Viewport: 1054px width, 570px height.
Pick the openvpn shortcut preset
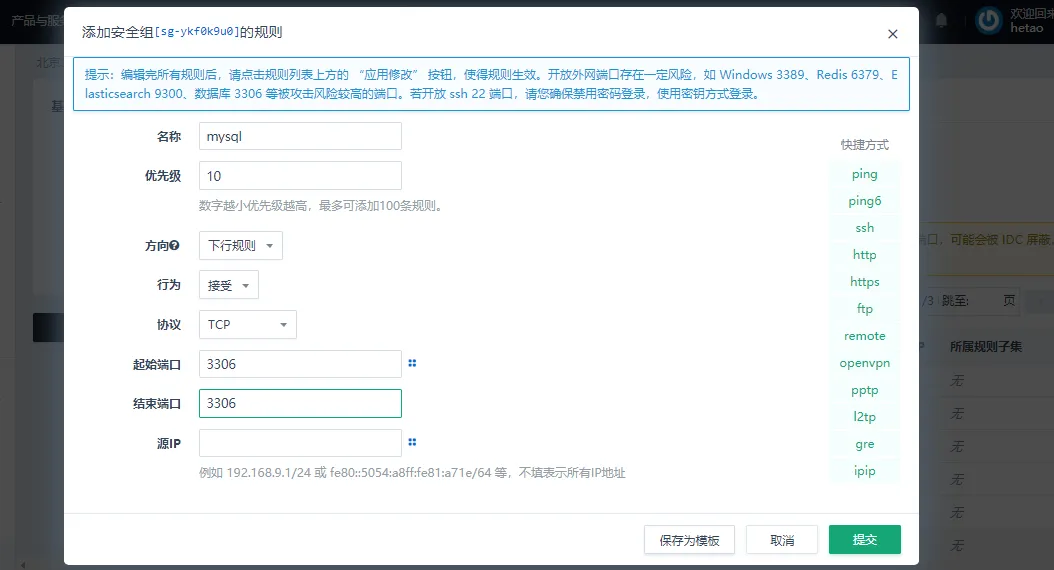864,363
